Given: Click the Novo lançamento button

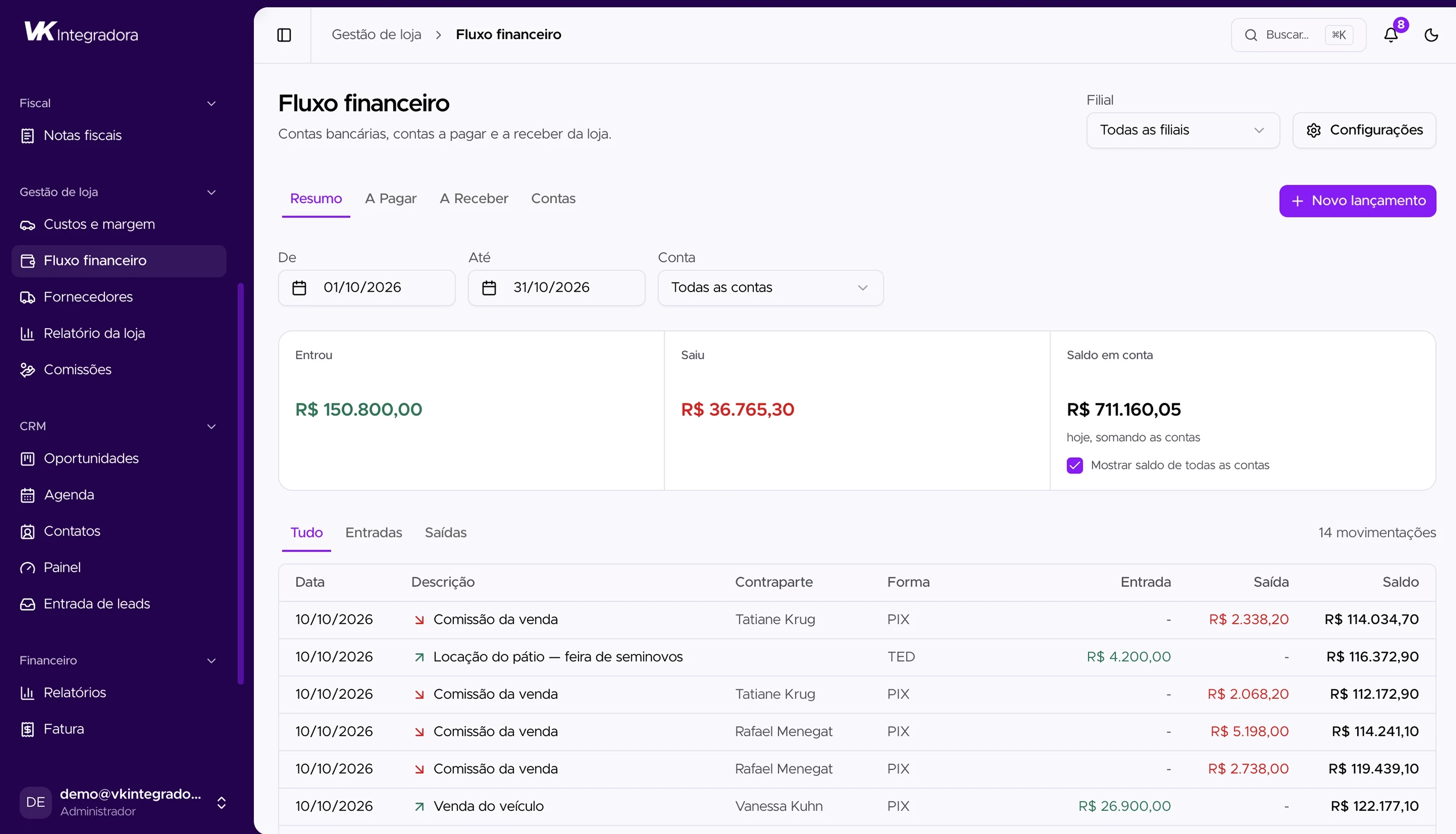Looking at the screenshot, I should tap(1357, 201).
